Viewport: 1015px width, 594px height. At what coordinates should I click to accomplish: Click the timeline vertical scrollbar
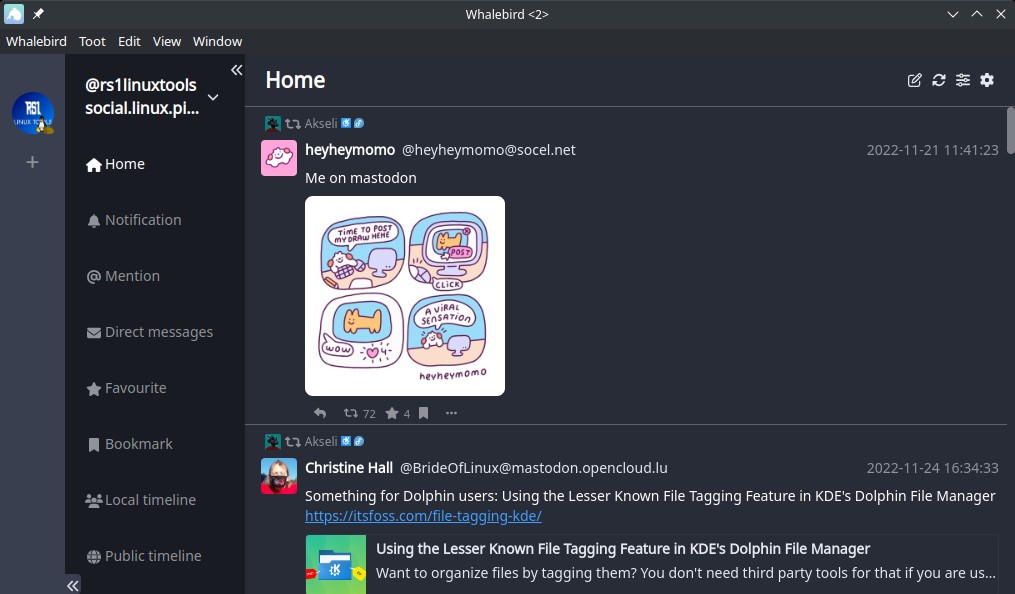(1010, 130)
